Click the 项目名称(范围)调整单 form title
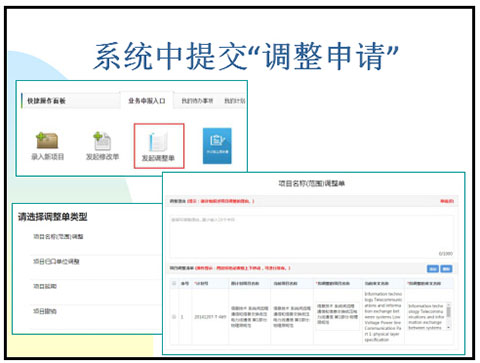 [312, 183]
